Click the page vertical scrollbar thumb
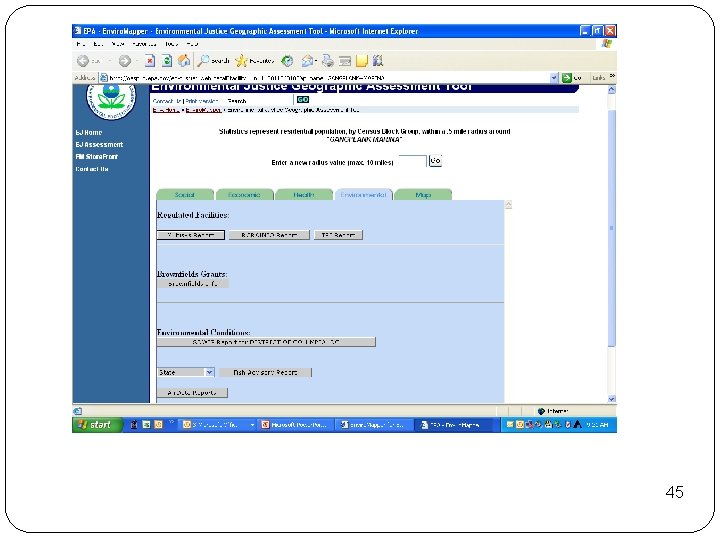 (x=611, y=228)
